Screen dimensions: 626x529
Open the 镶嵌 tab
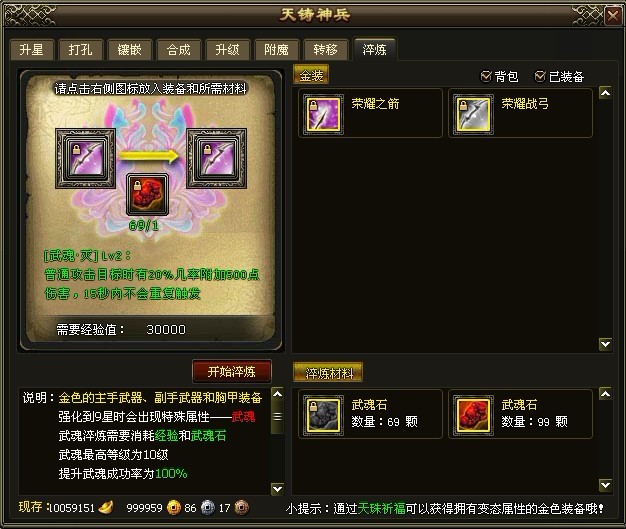coord(129,50)
